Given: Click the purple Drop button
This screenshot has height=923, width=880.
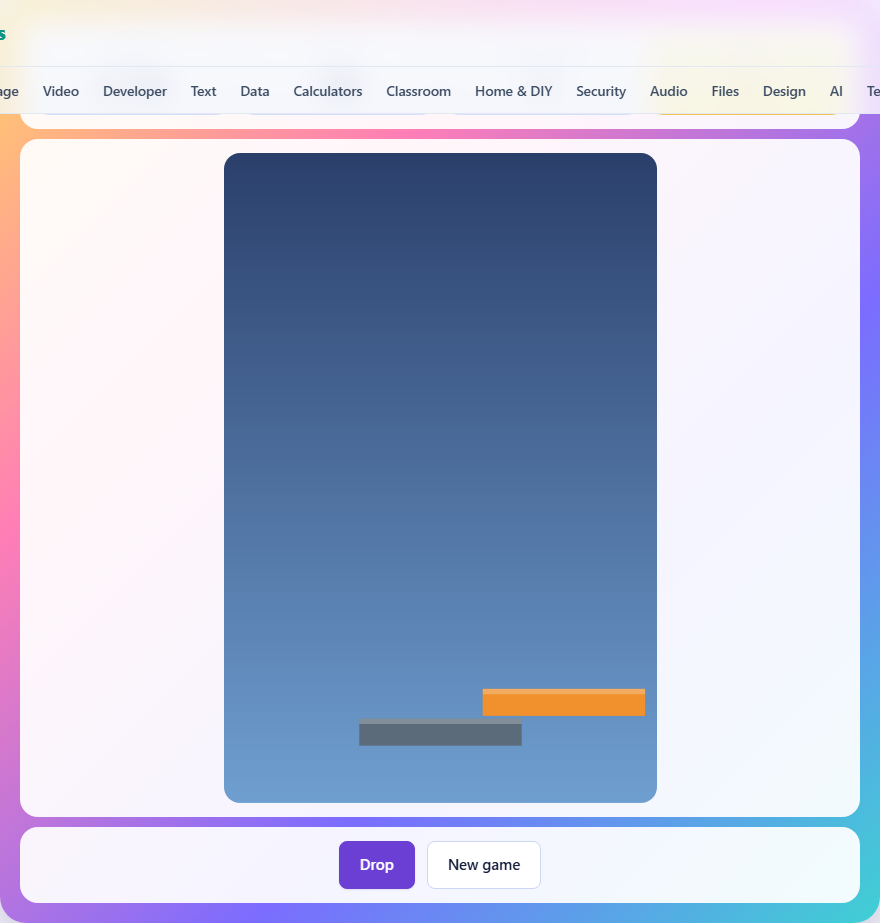Looking at the screenshot, I should 377,864.
